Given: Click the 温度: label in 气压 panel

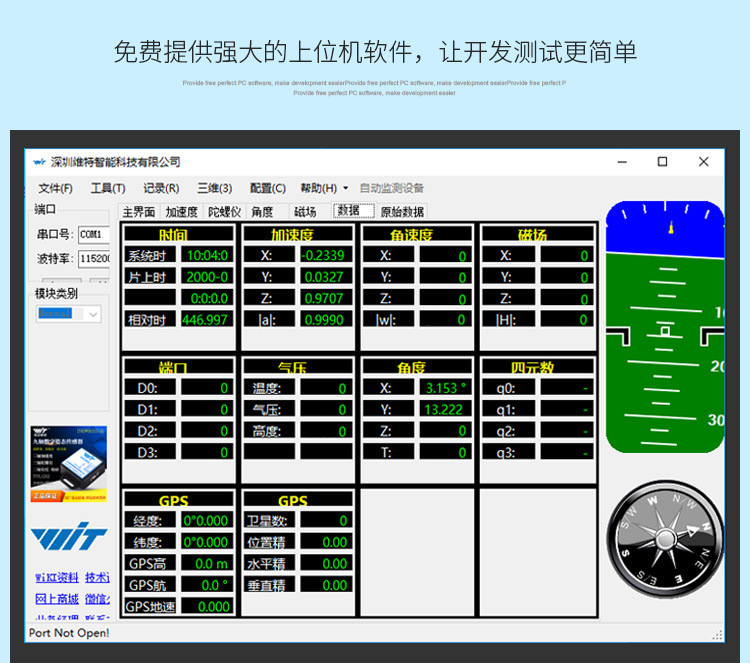Looking at the screenshot, I should tap(269, 387).
